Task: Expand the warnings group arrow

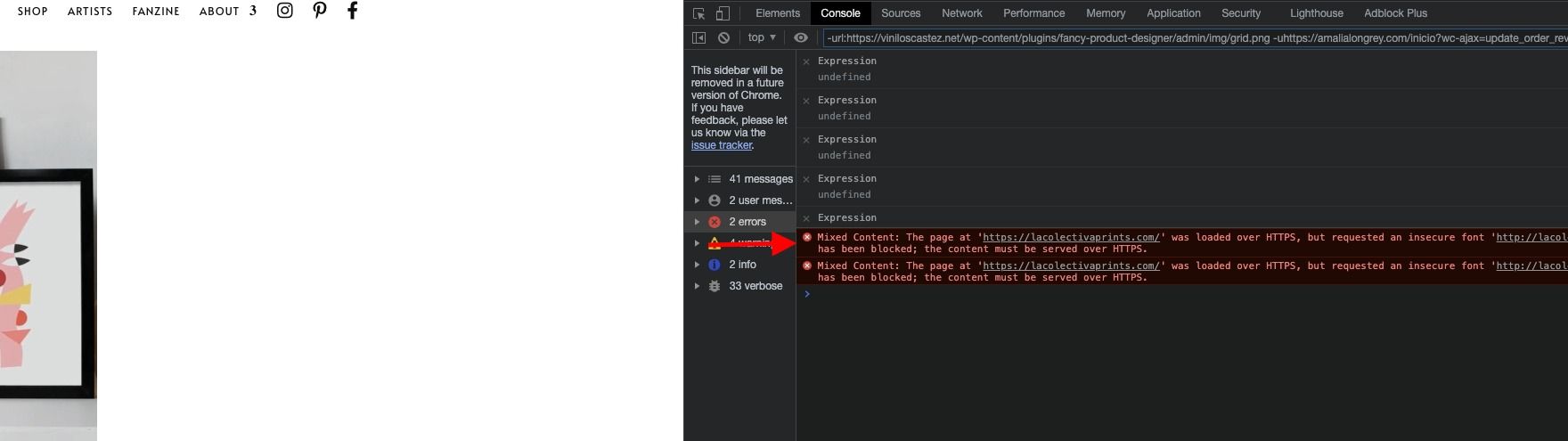Action: coord(697,243)
